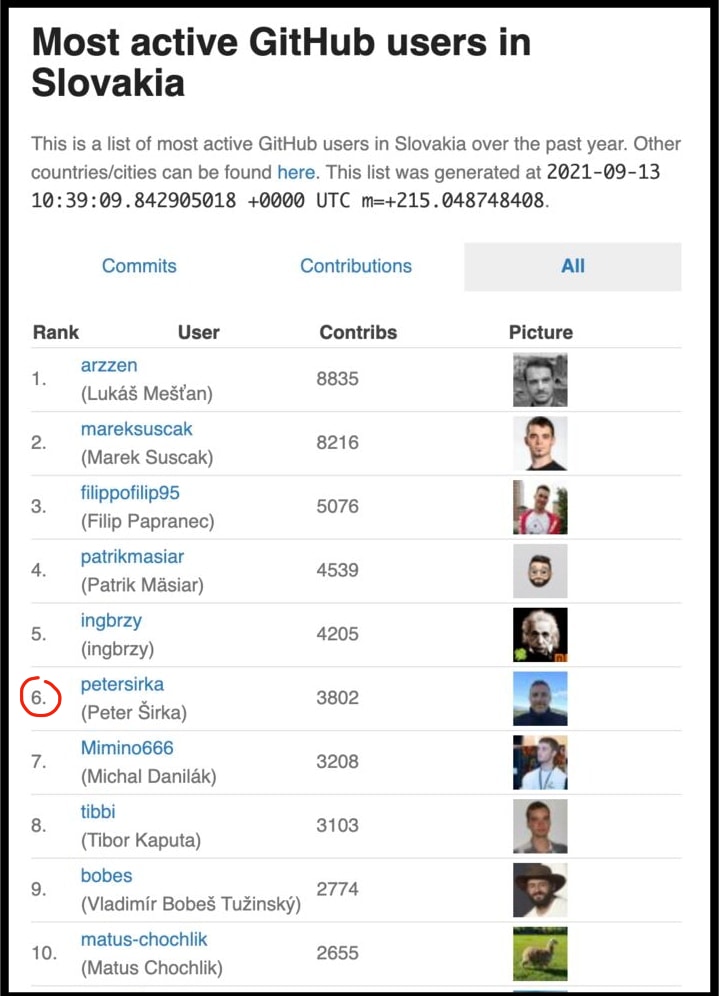This screenshot has width=719, height=996.
Task: Open patrikmasiar's profile link
Action: (x=132, y=557)
